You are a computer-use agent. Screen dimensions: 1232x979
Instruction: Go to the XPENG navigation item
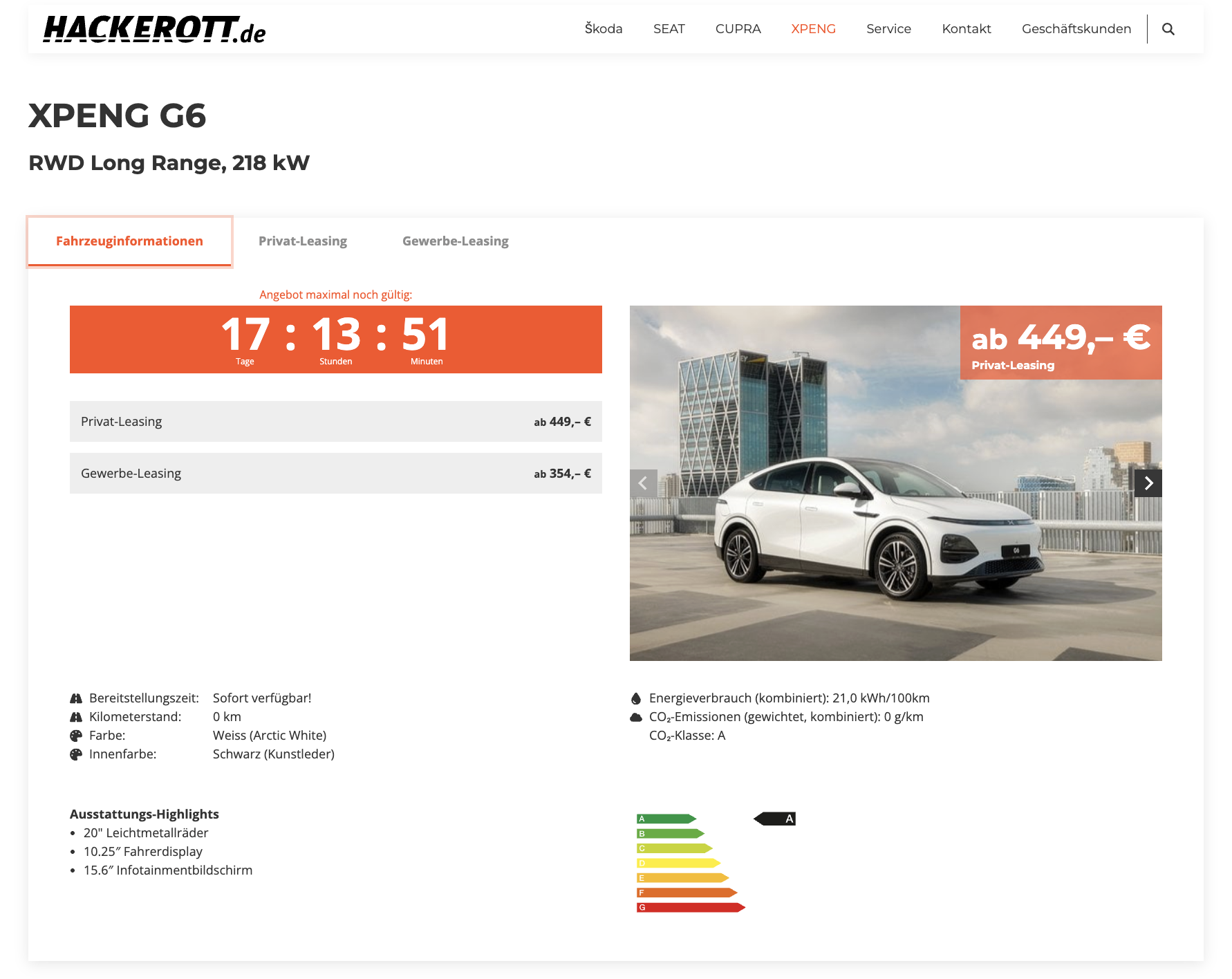[813, 29]
